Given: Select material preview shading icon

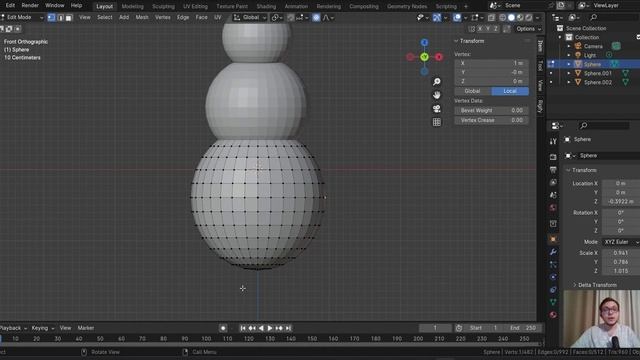Looking at the screenshot, I should [520, 18].
